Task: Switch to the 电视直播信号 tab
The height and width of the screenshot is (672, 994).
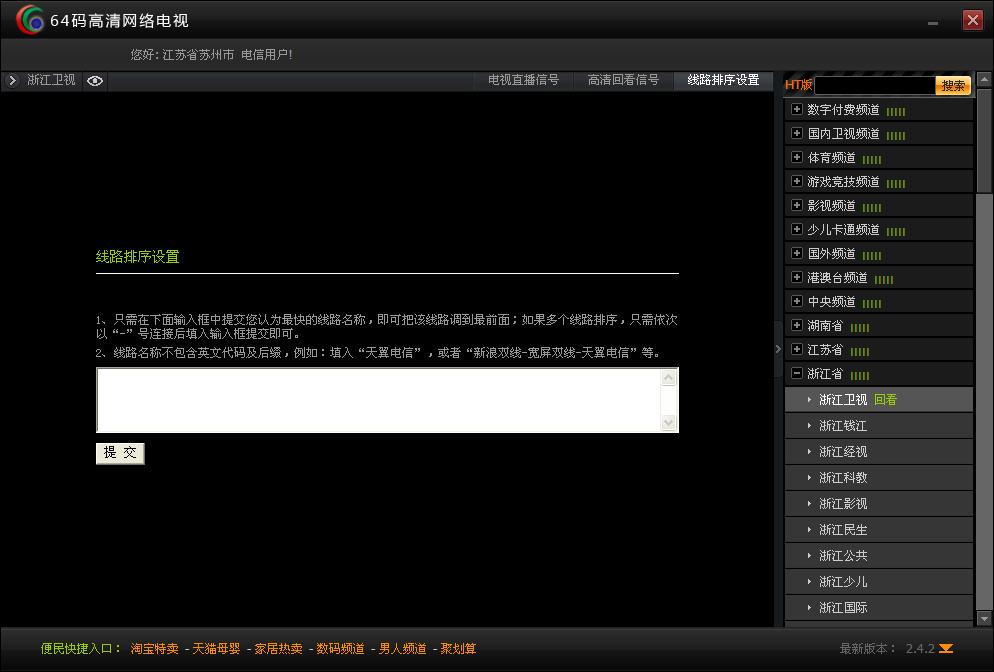Action: (523, 81)
